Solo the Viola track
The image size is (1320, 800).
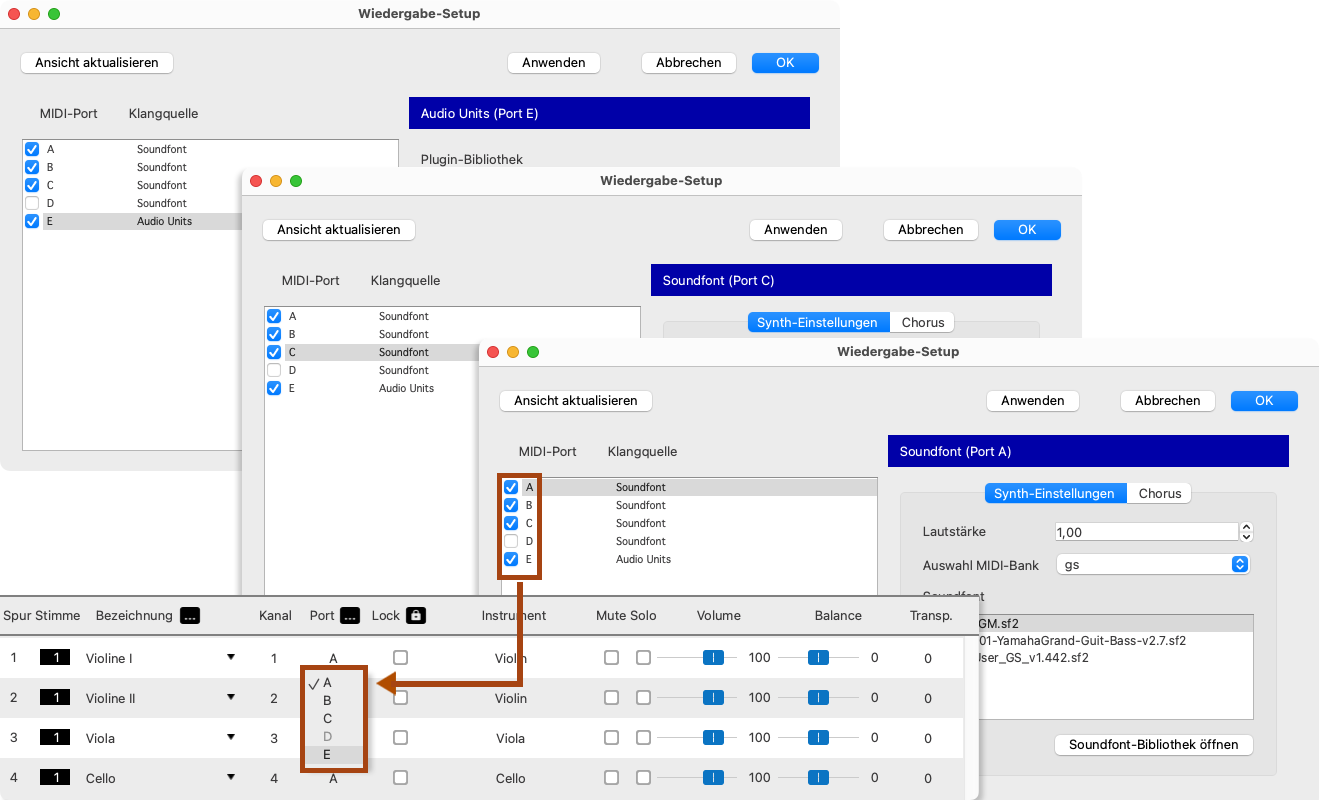(x=643, y=738)
